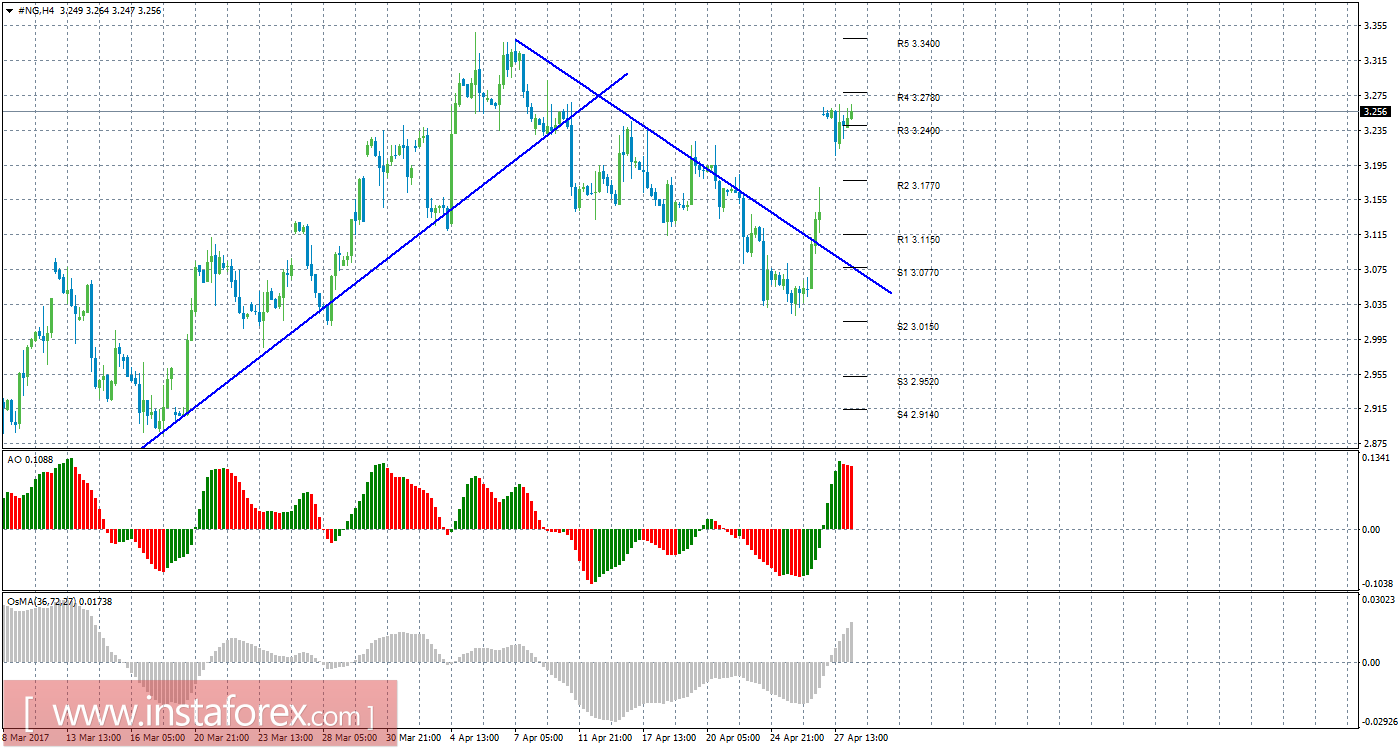Select the R3 3.2400 pivot label

(918, 131)
